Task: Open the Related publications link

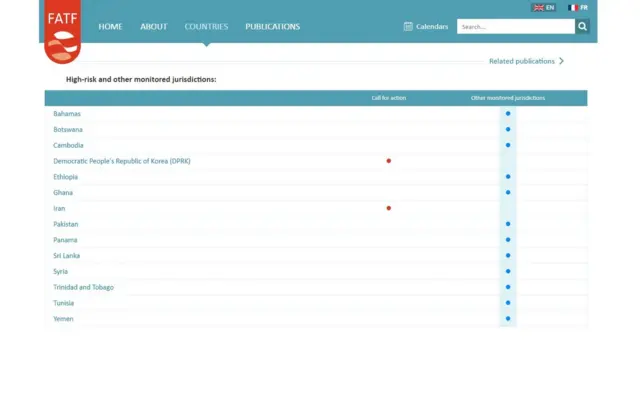Action: [521, 61]
